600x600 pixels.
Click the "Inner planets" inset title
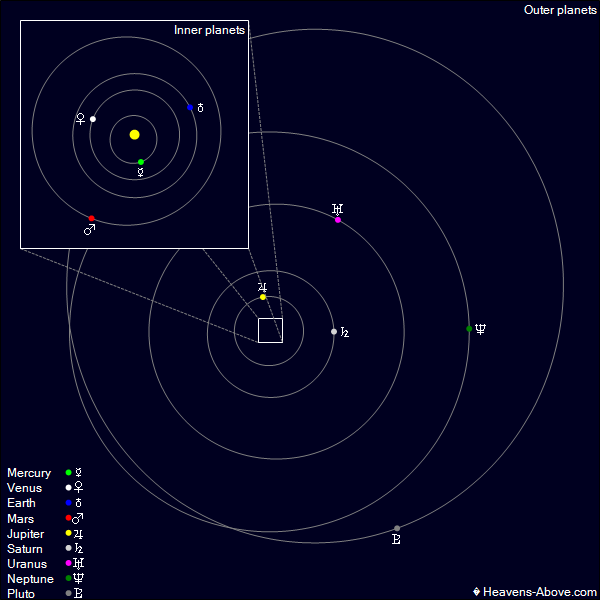click(x=209, y=30)
